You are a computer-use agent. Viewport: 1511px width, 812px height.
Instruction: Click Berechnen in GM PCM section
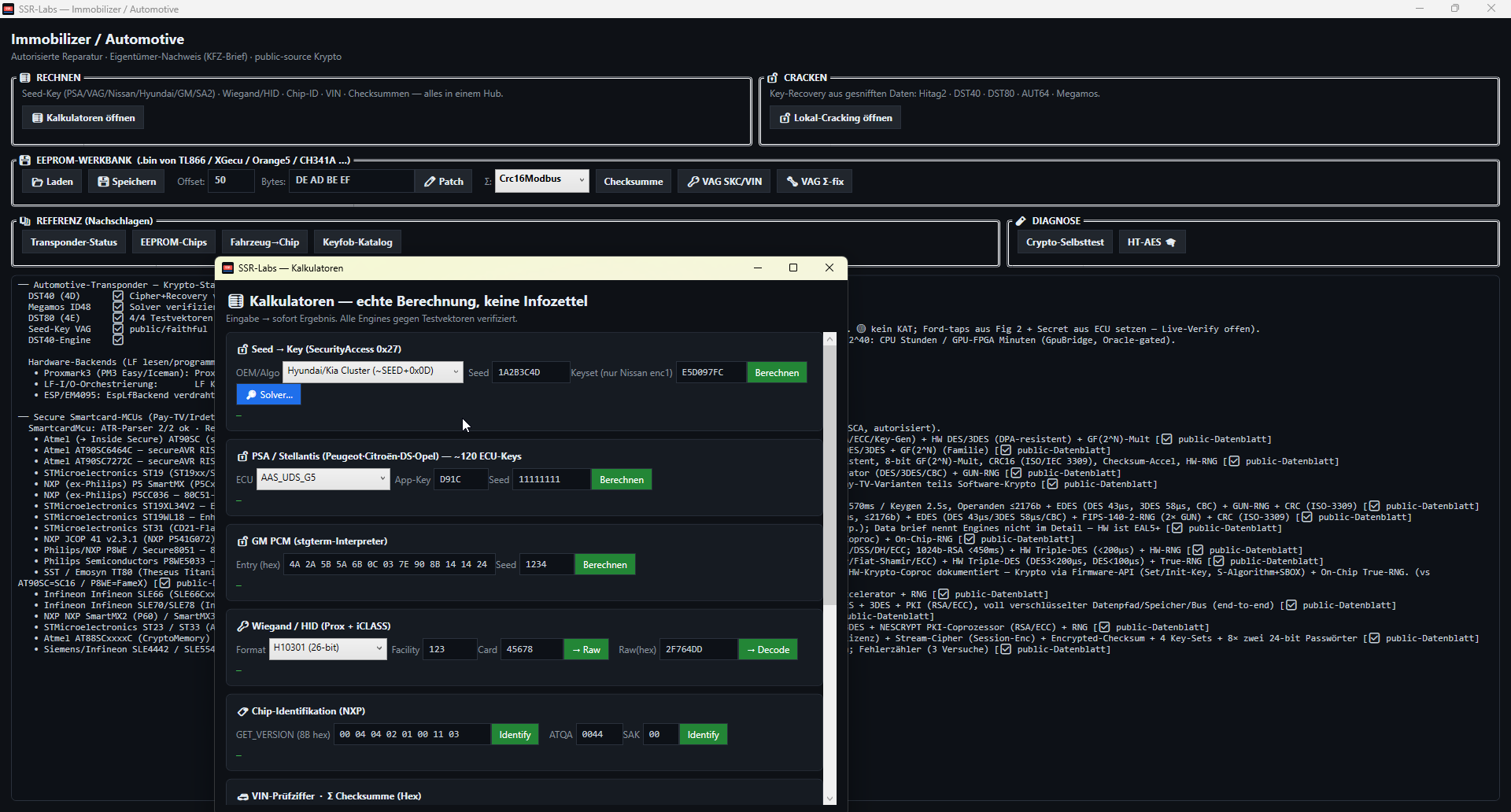[x=605, y=565]
